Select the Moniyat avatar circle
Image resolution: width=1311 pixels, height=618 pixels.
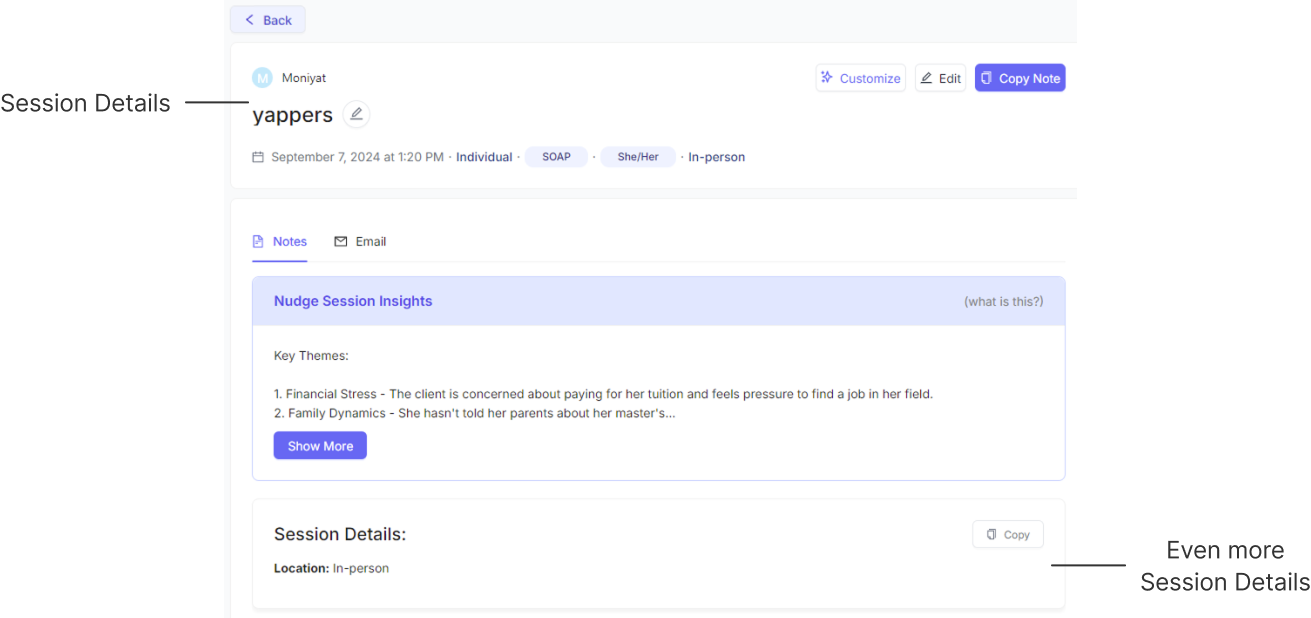(262, 77)
